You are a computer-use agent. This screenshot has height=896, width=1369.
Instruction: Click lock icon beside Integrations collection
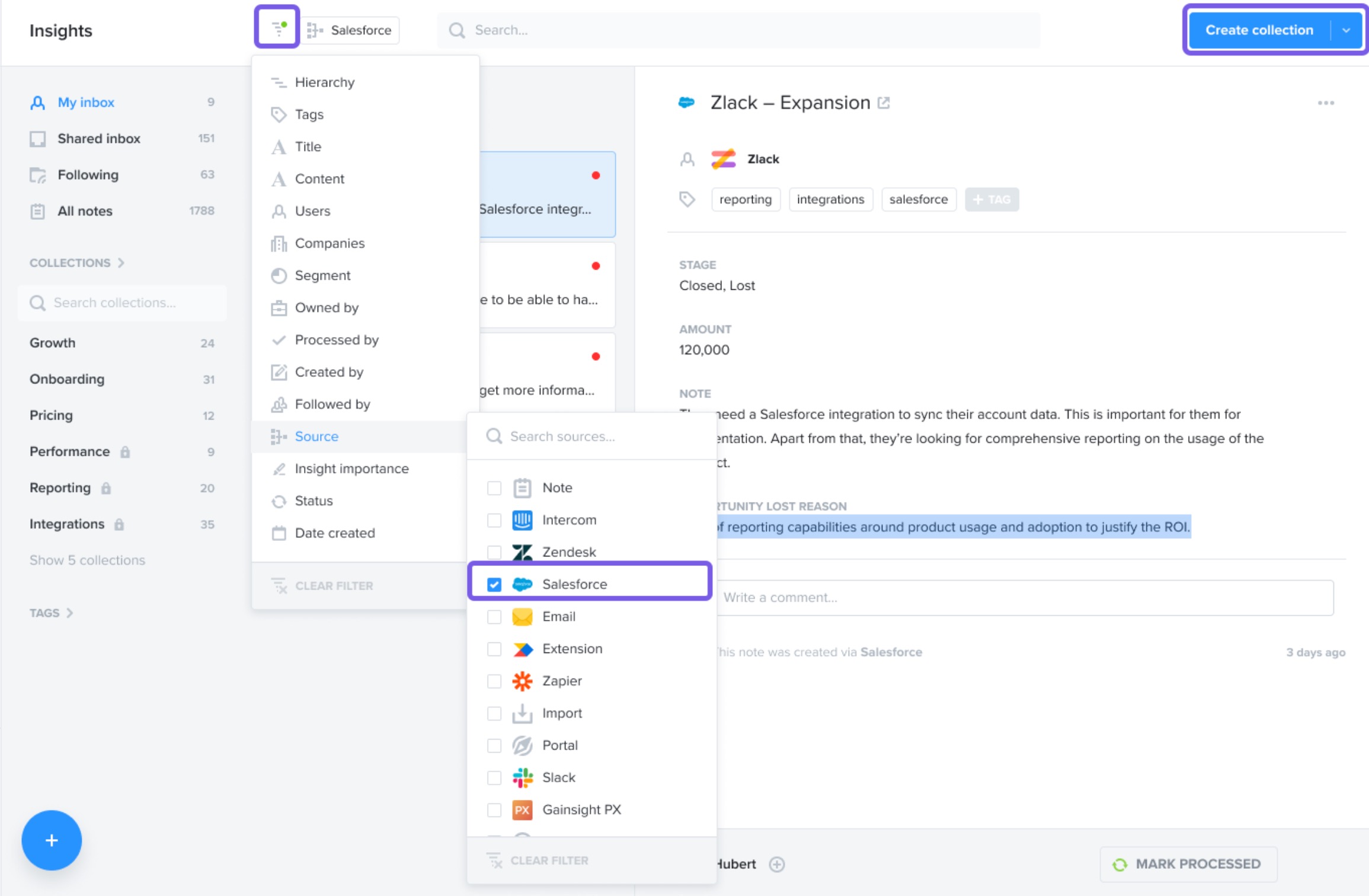119,524
